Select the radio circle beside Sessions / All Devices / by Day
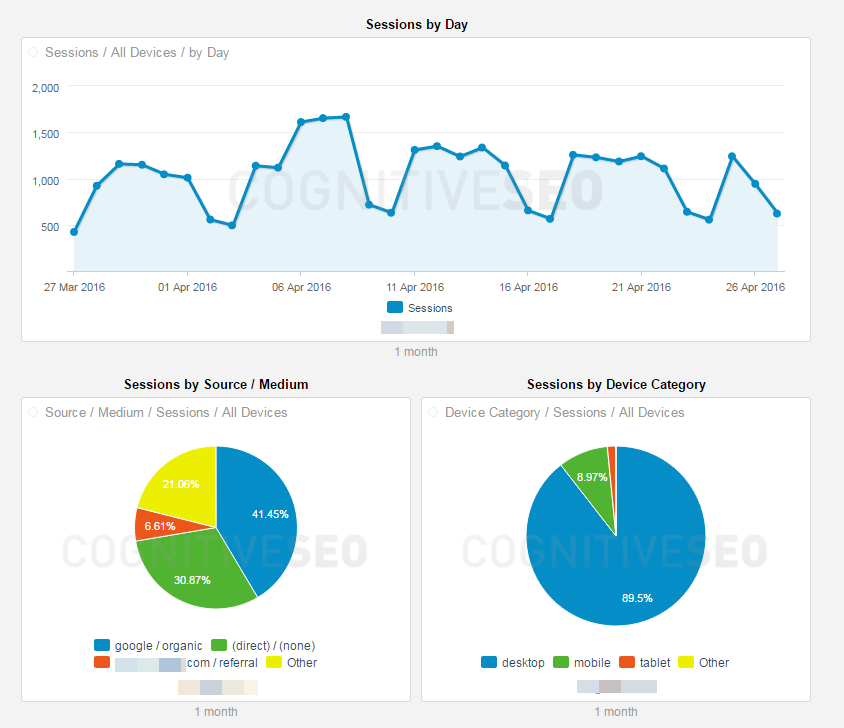 click(33, 52)
